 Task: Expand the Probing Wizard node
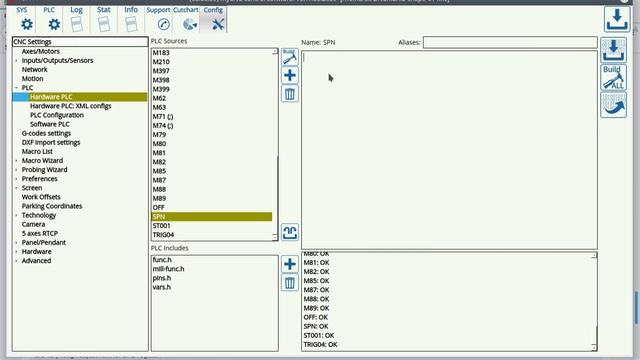pyautogui.click(x=16, y=170)
